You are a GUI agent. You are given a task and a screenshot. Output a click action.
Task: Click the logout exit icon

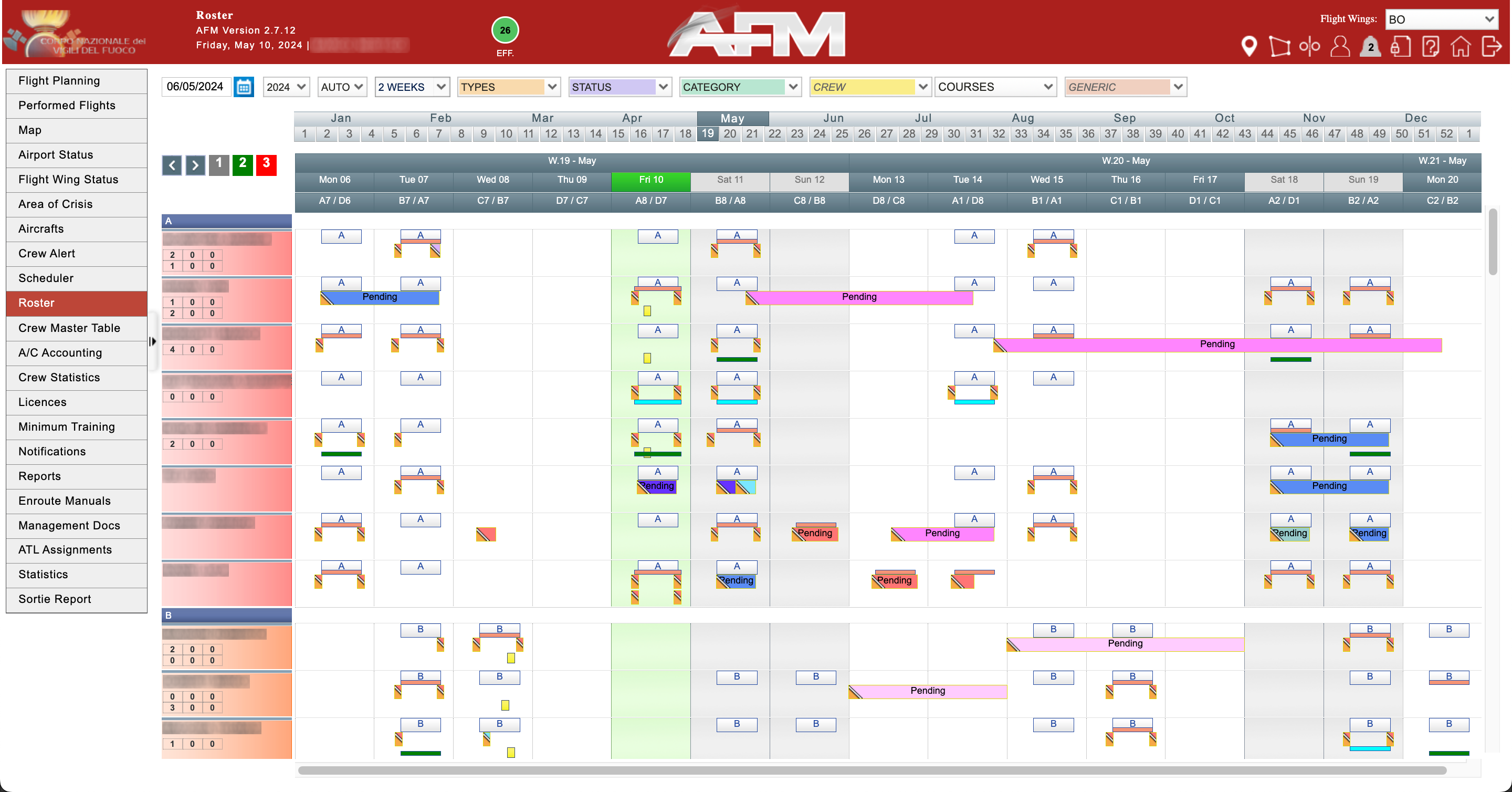click(x=1492, y=46)
